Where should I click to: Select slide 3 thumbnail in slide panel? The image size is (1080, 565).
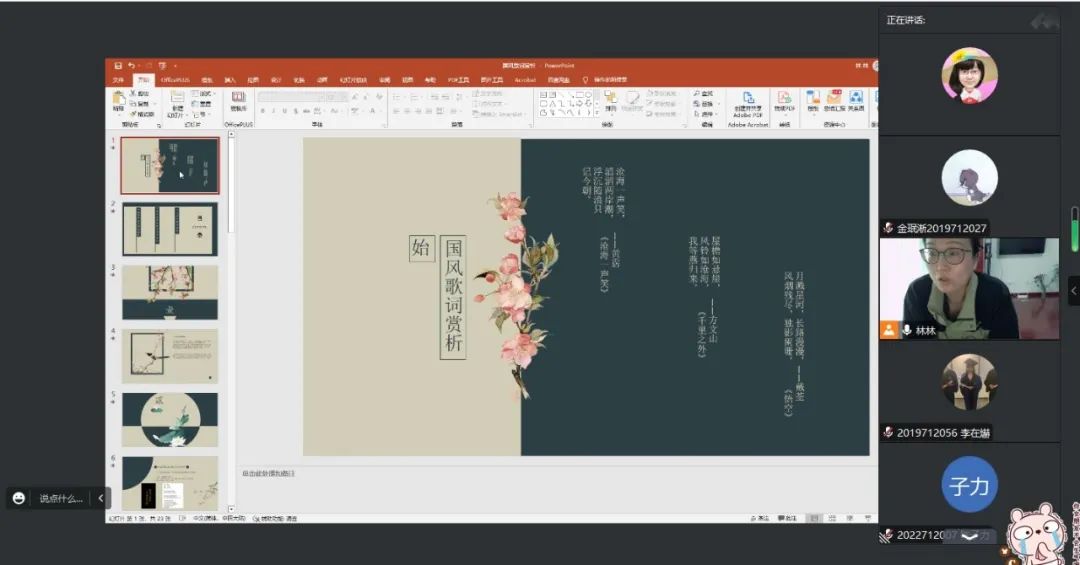pos(169,292)
